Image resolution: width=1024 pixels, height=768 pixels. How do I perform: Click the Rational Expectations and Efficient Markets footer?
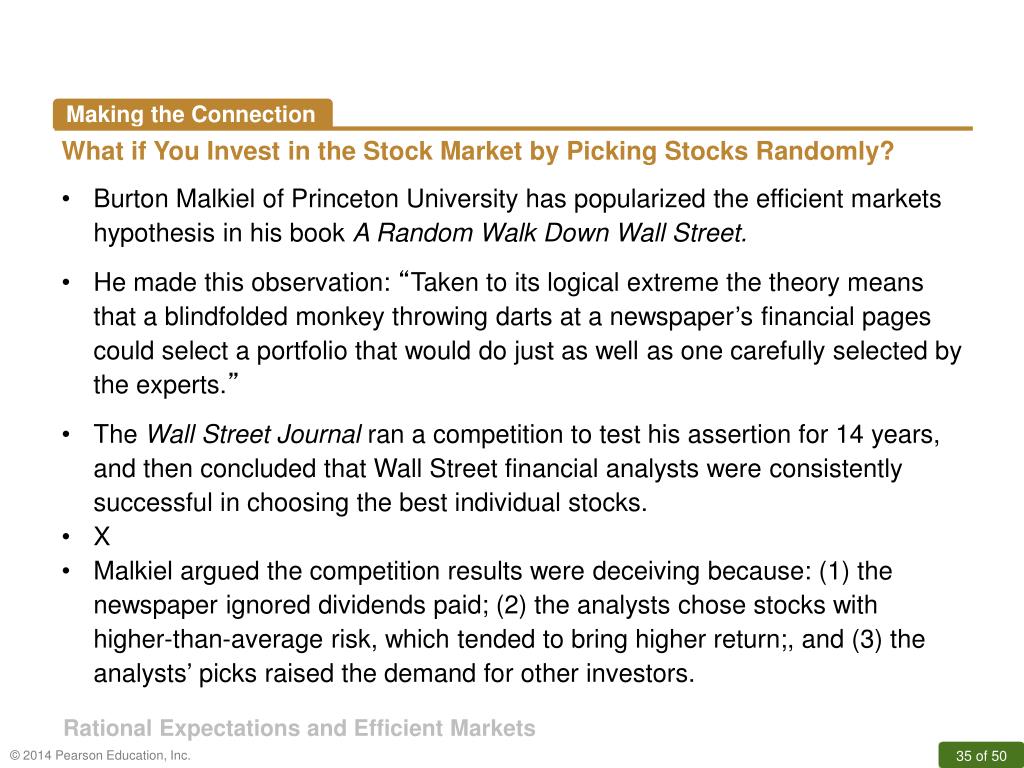click(x=300, y=728)
